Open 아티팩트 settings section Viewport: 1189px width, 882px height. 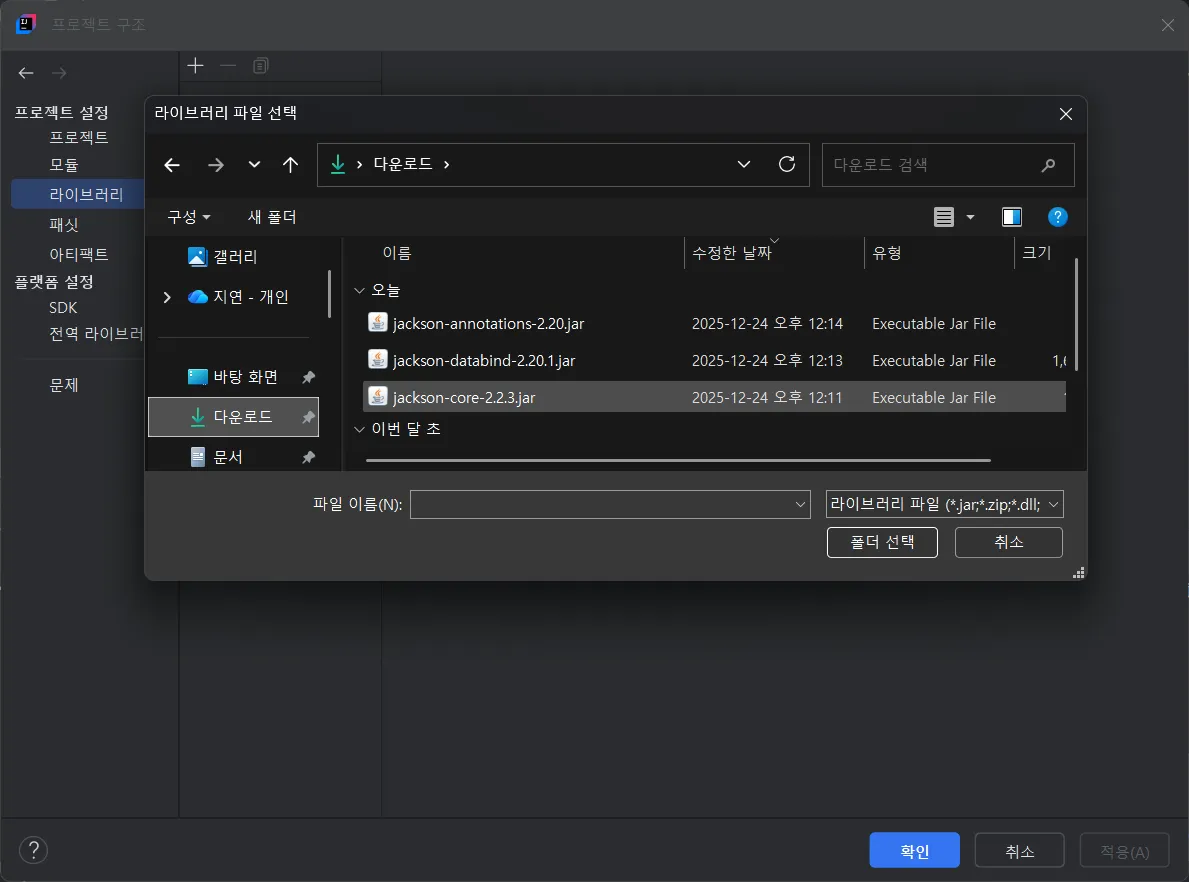(79, 255)
